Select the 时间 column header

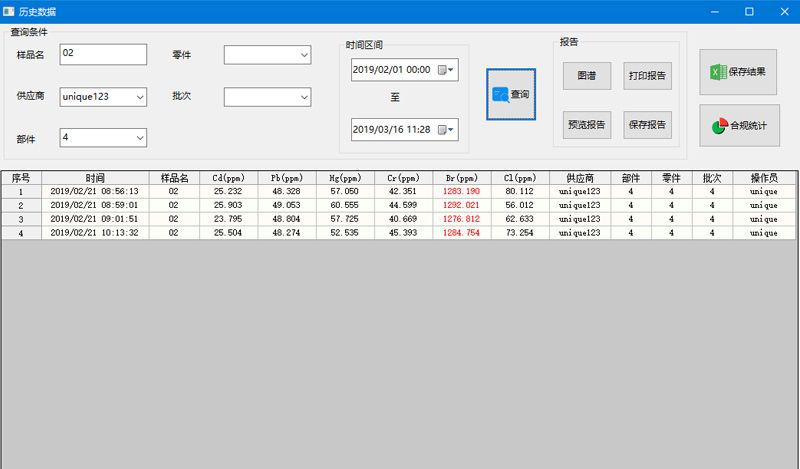pyautogui.click(x=95, y=178)
